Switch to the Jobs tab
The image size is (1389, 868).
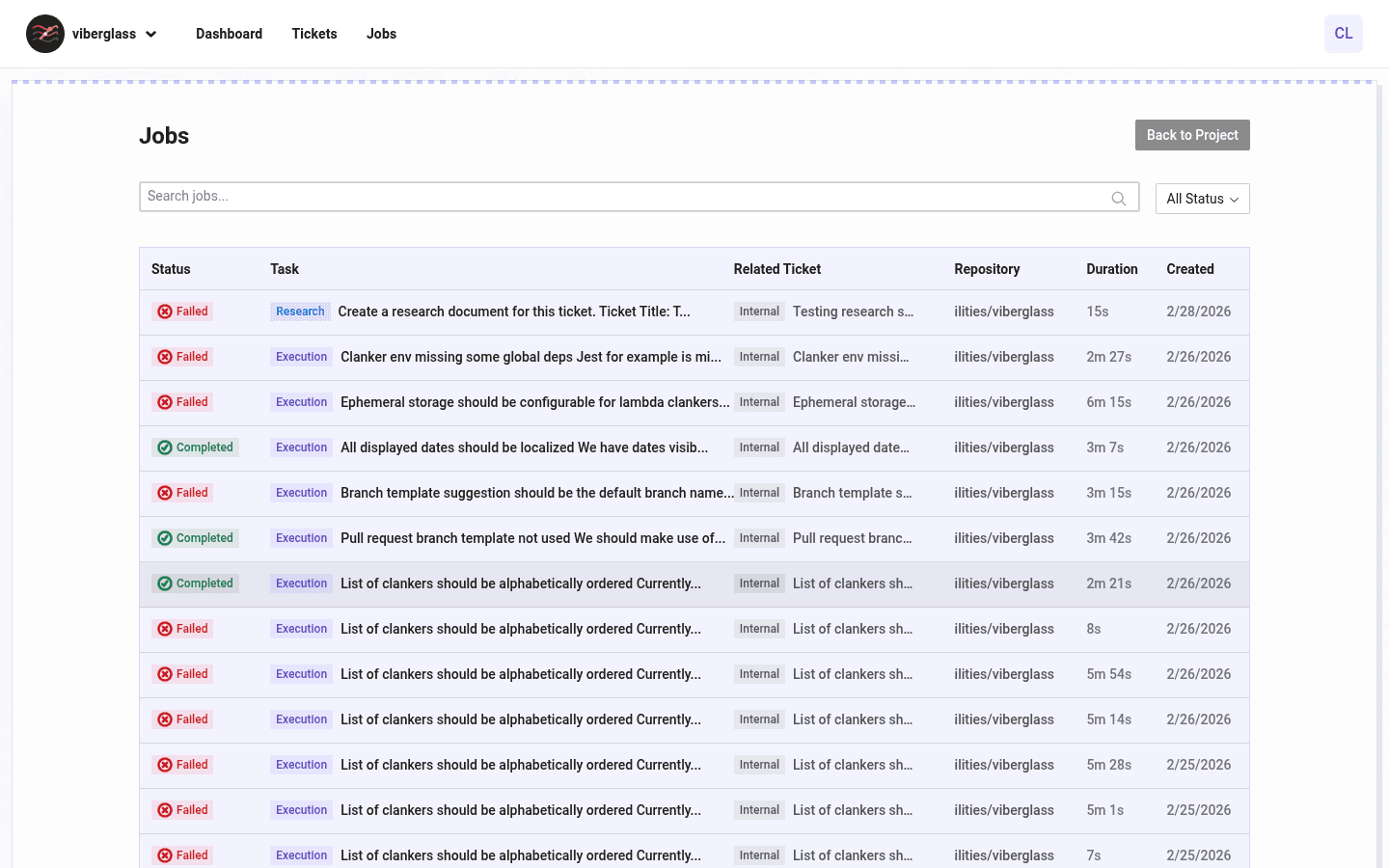381,34
